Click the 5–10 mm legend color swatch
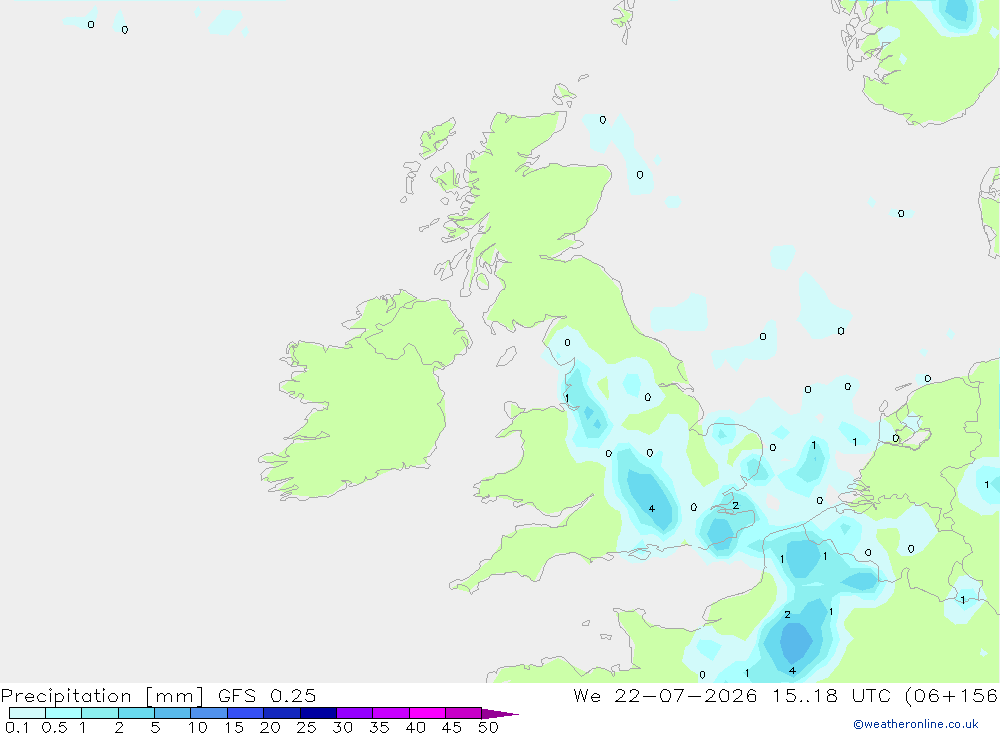Image resolution: width=1000 pixels, height=733 pixels. [x=173, y=713]
